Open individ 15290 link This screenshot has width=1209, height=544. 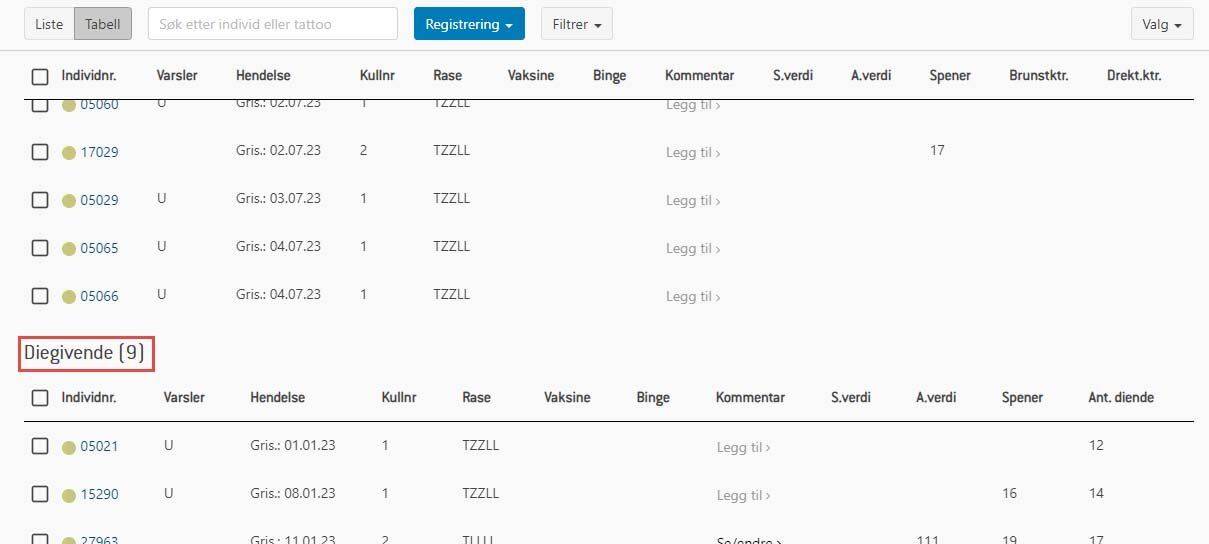[99, 494]
